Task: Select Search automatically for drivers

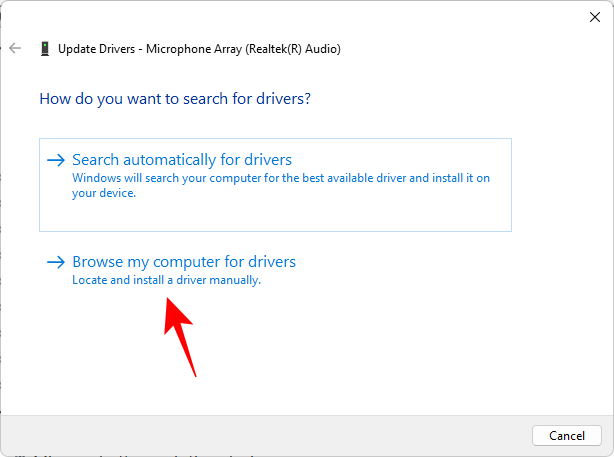Action: point(182,160)
